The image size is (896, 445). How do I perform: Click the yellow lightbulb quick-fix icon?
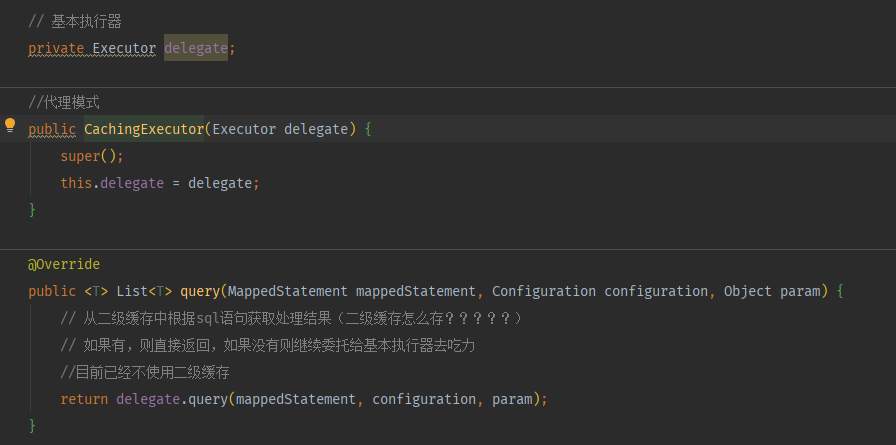(10, 126)
